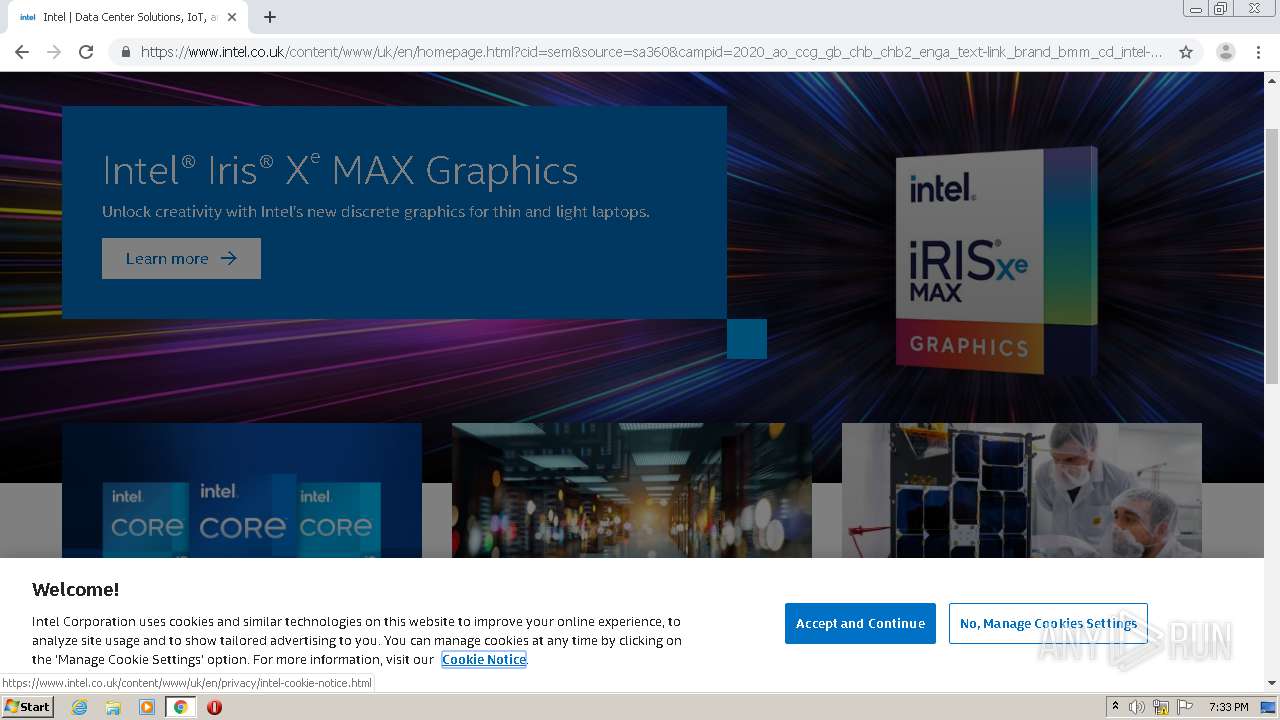This screenshot has height=720, width=1280.
Task: Close the Intel browser tab
Action: [232, 17]
